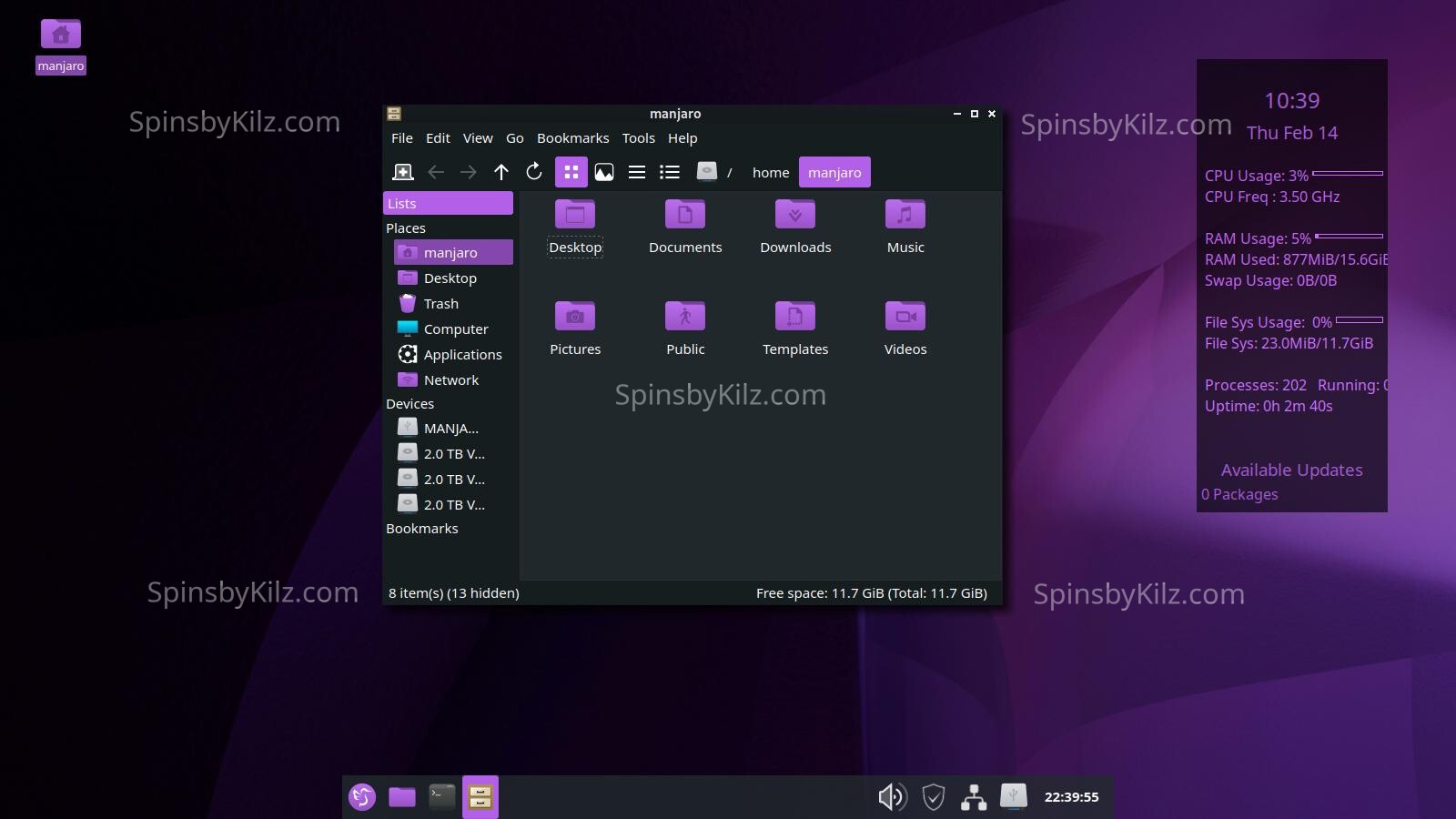The width and height of the screenshot is (1456, 819).
Task: Expand the View menu
Action: point(477,138)
